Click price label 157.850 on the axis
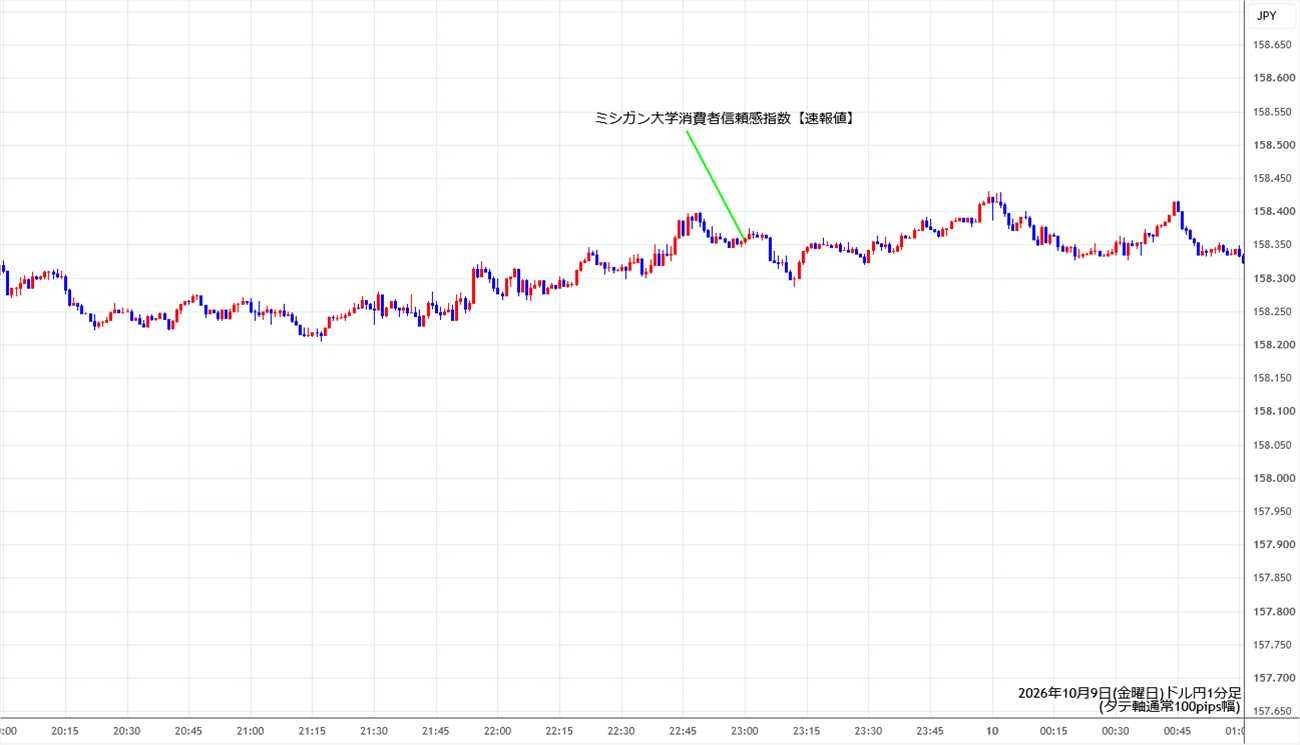This screenshot has height=745, width=1300. click(1272, 578)
